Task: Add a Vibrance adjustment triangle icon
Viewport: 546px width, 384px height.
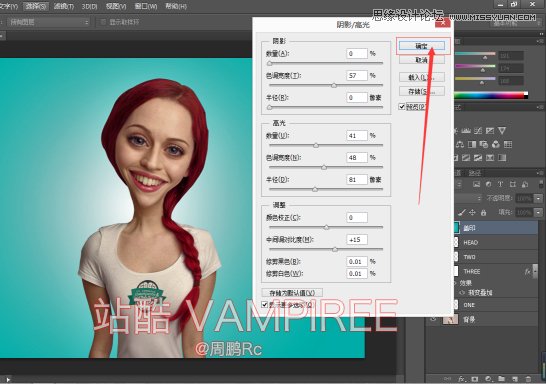Action: tap(502, 131)
